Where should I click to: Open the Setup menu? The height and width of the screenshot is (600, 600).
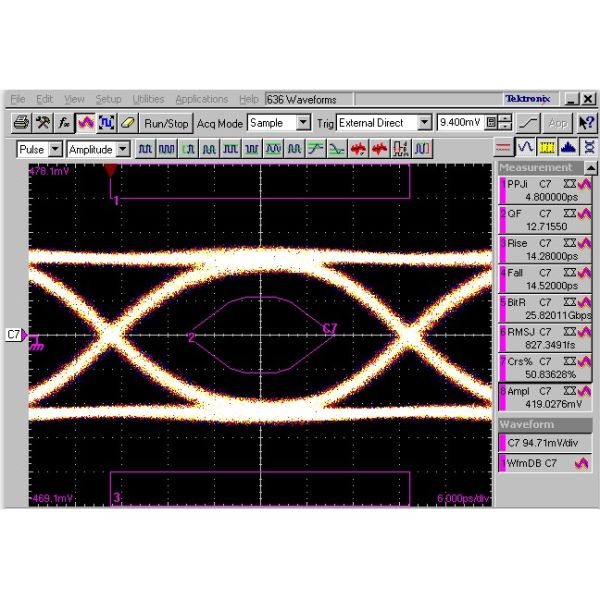(108, 99)
